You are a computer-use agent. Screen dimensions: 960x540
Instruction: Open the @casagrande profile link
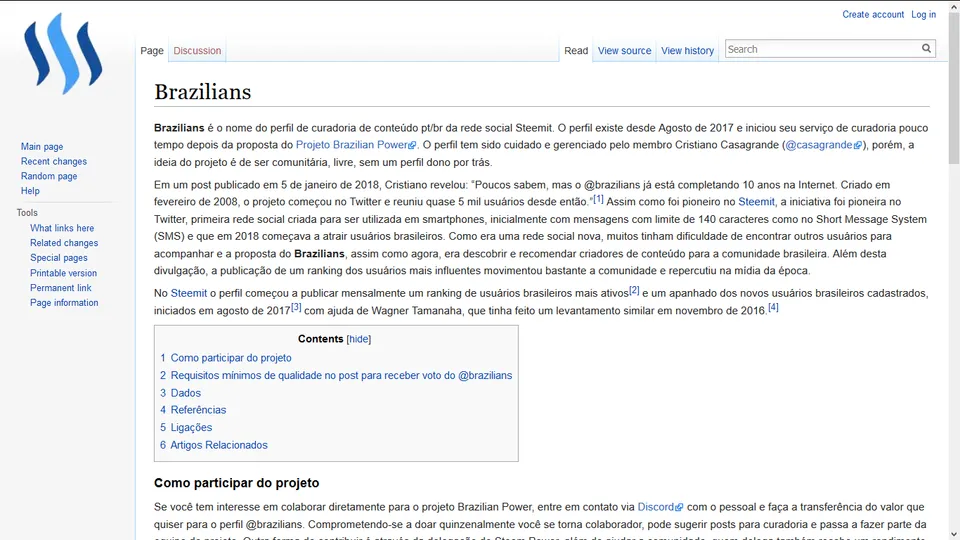(823, 145)
